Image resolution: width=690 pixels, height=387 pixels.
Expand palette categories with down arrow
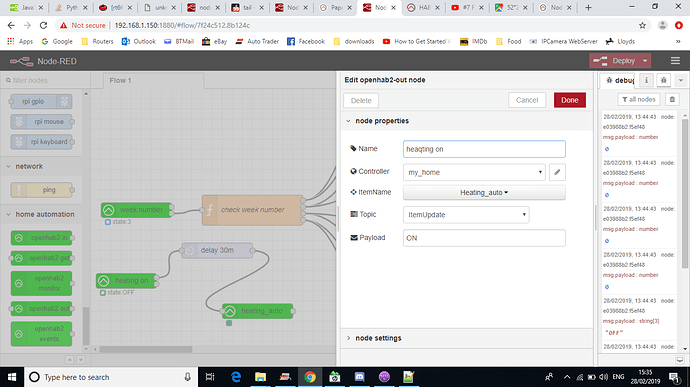click(81, 360)
